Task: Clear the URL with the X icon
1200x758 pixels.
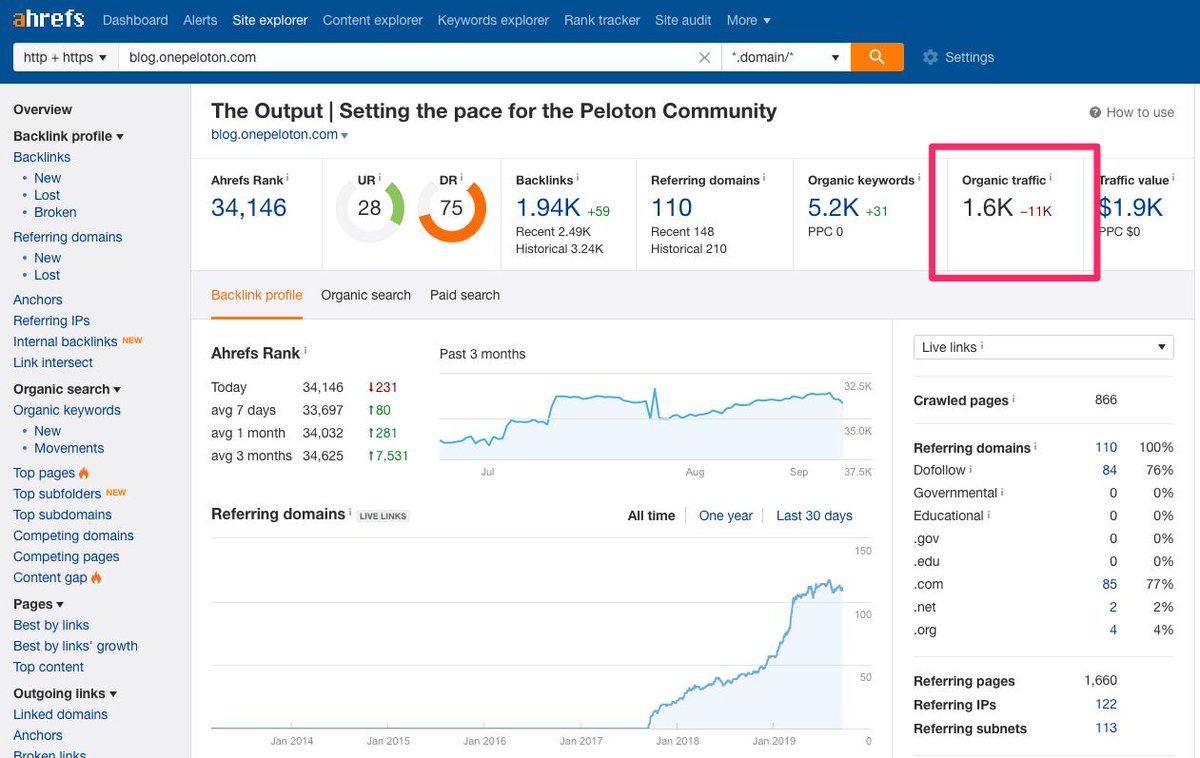Action: [704, 57]
